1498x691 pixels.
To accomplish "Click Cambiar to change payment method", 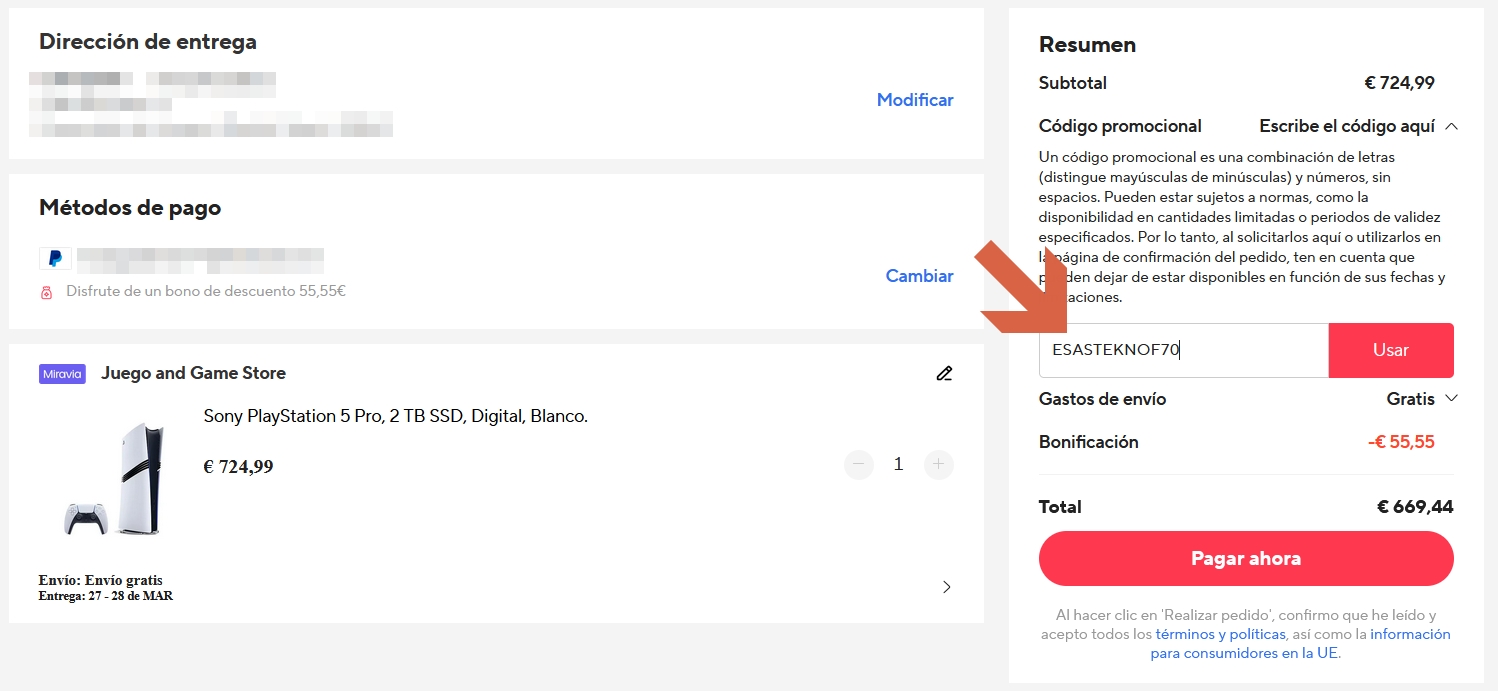I will tap(920, 276).
